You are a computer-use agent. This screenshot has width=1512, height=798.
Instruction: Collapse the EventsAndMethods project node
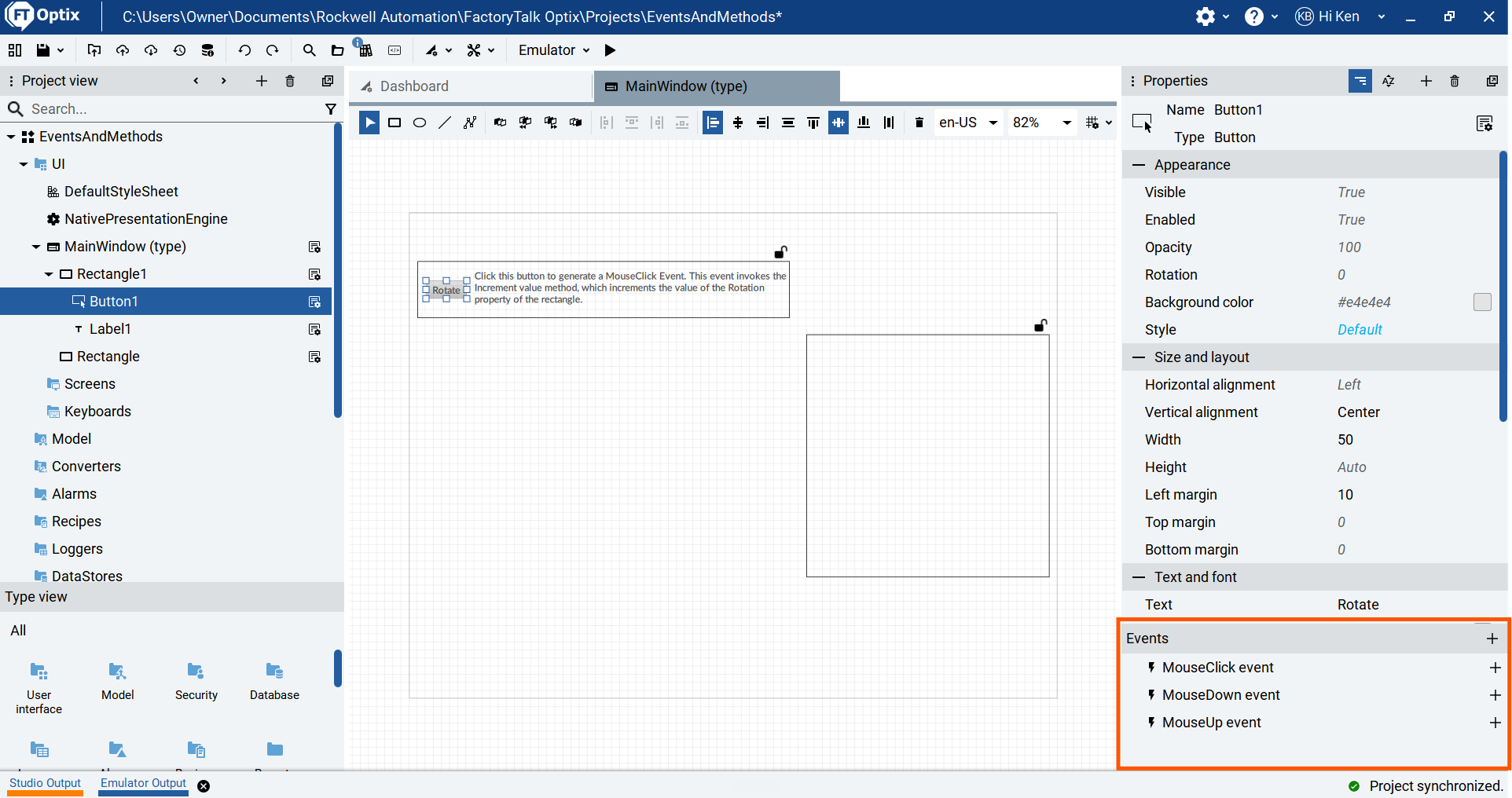(x=11, y=137)
